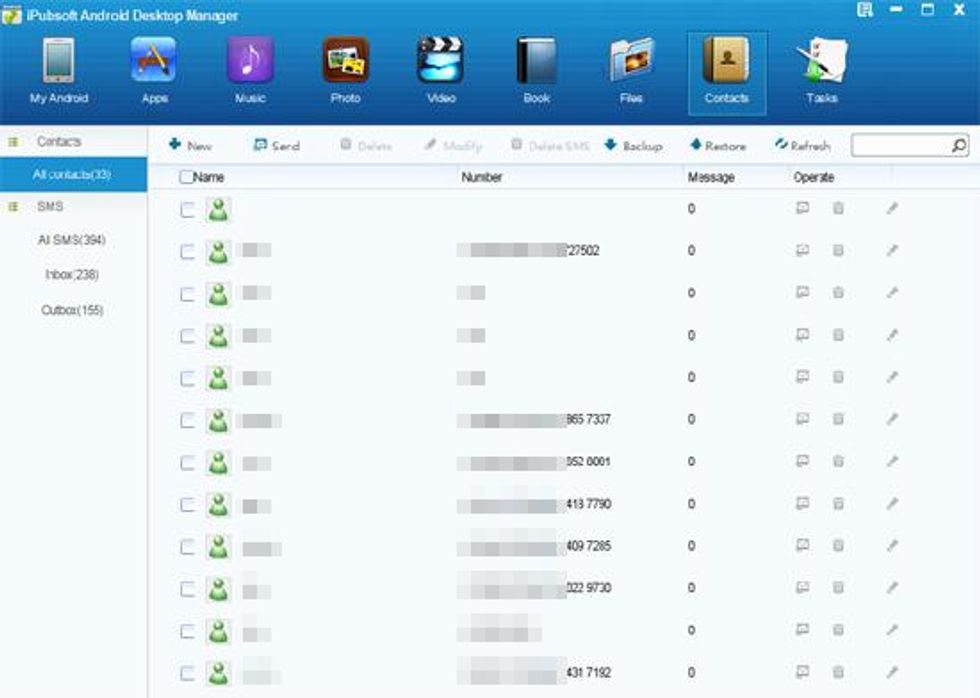The height and width of the screenshot is (698, 980).
Task: Open the title bar feedback icon
Action: tap(865, 9)
